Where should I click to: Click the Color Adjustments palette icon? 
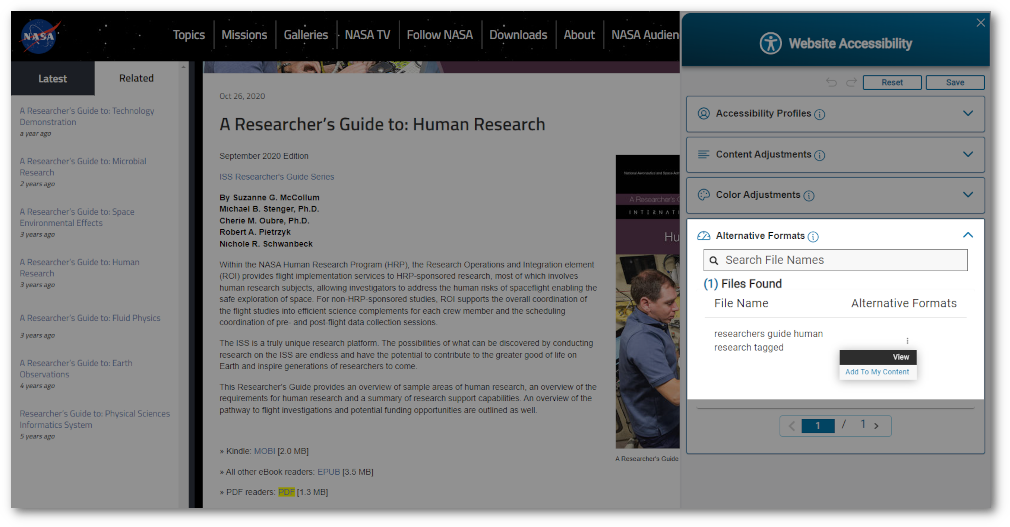[703, 195]
